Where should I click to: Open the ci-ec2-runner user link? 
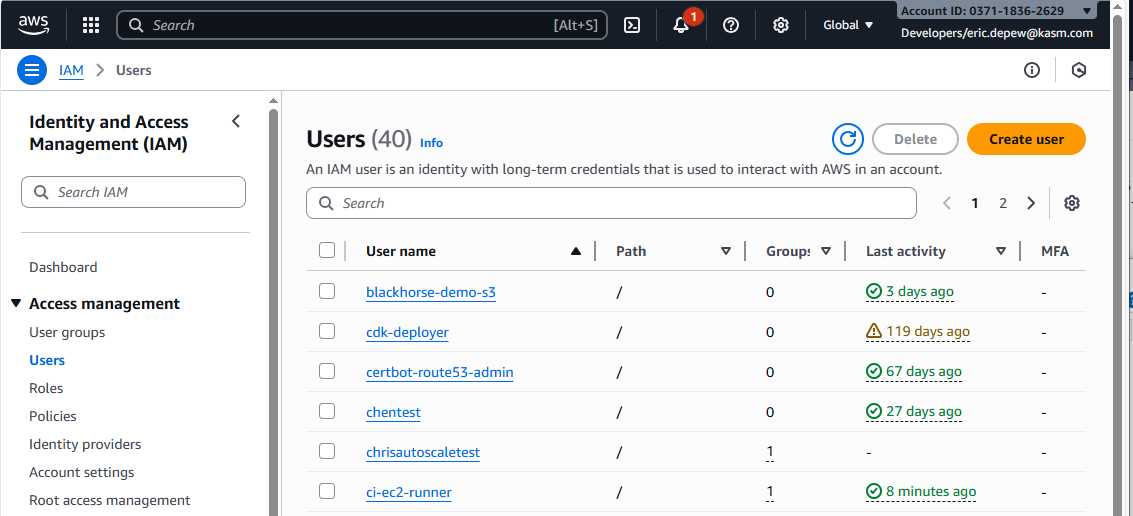409,492
